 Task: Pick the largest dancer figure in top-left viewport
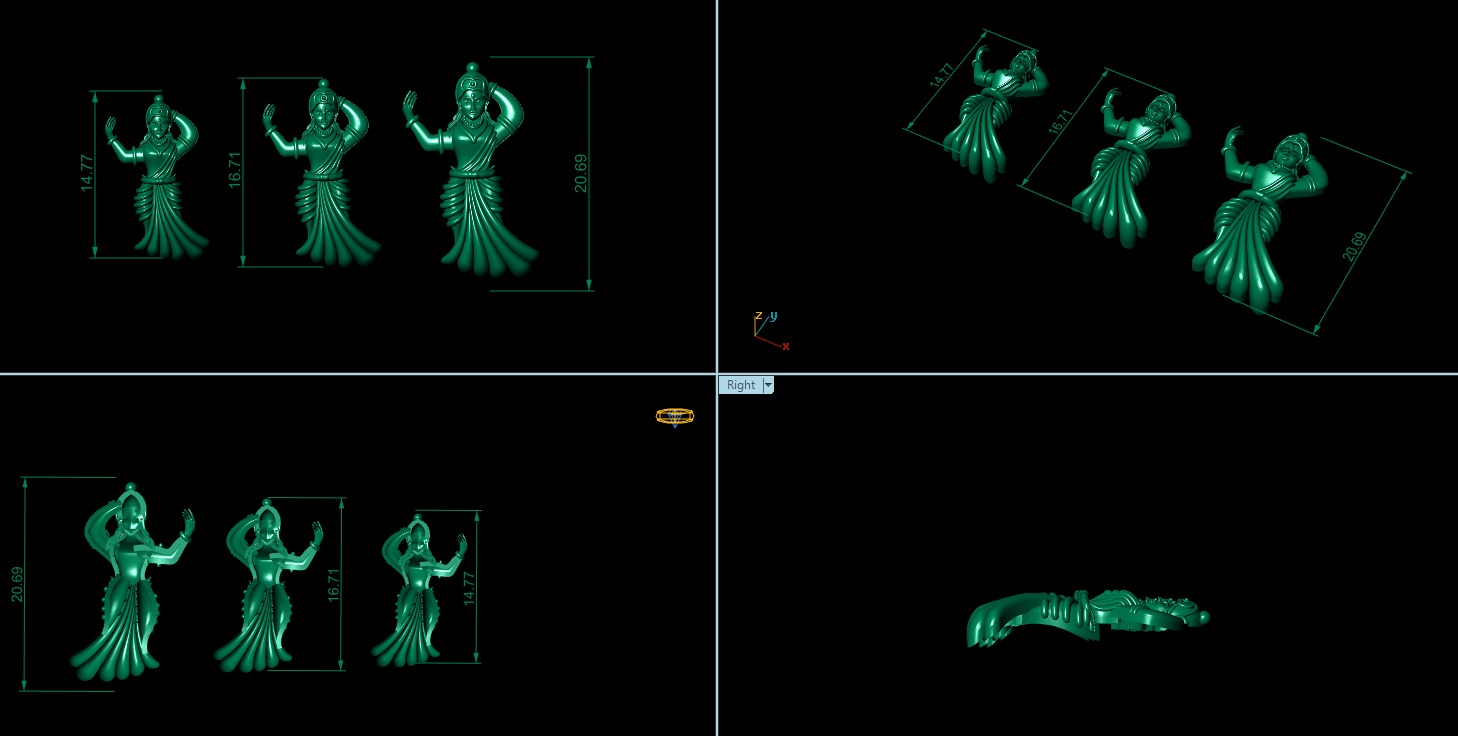471,170
